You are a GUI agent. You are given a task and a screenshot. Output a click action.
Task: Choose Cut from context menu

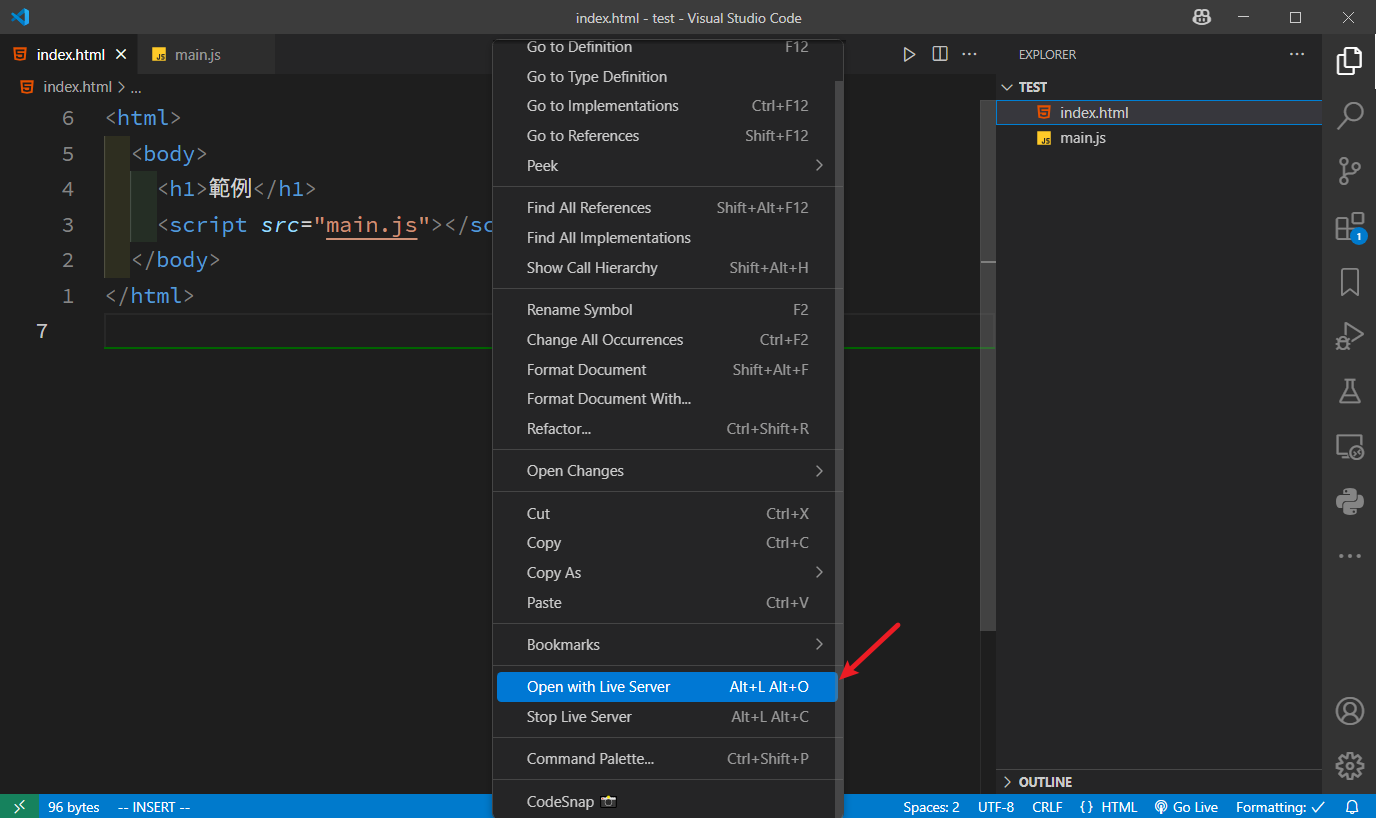665,514
